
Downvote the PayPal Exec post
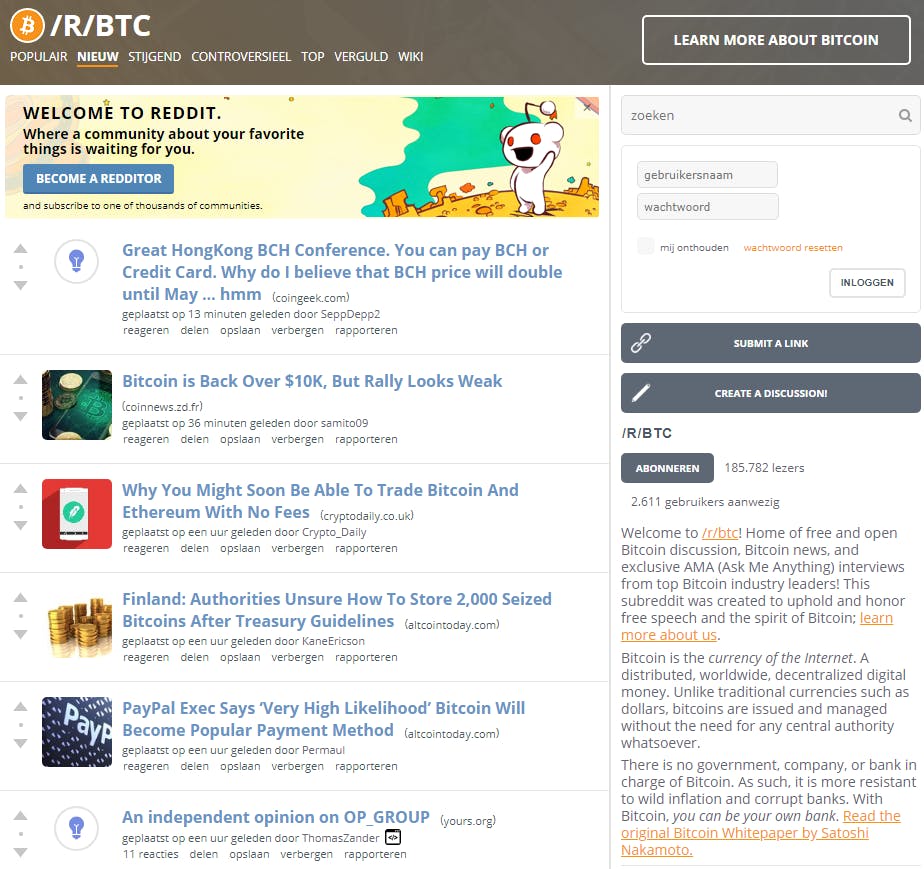(21, 743)
